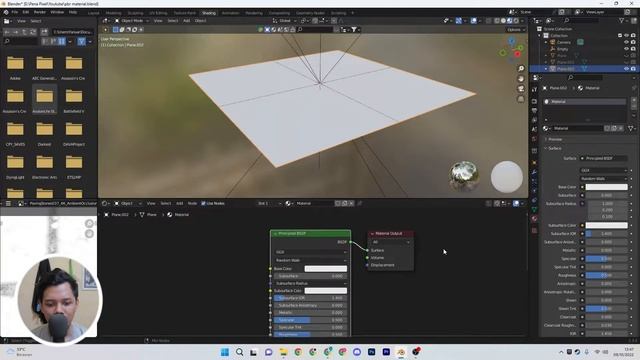Screen dimensions: 640x360
Task: Switch perspective/orthographic grid icon in viewport
Action: [521, 99]
